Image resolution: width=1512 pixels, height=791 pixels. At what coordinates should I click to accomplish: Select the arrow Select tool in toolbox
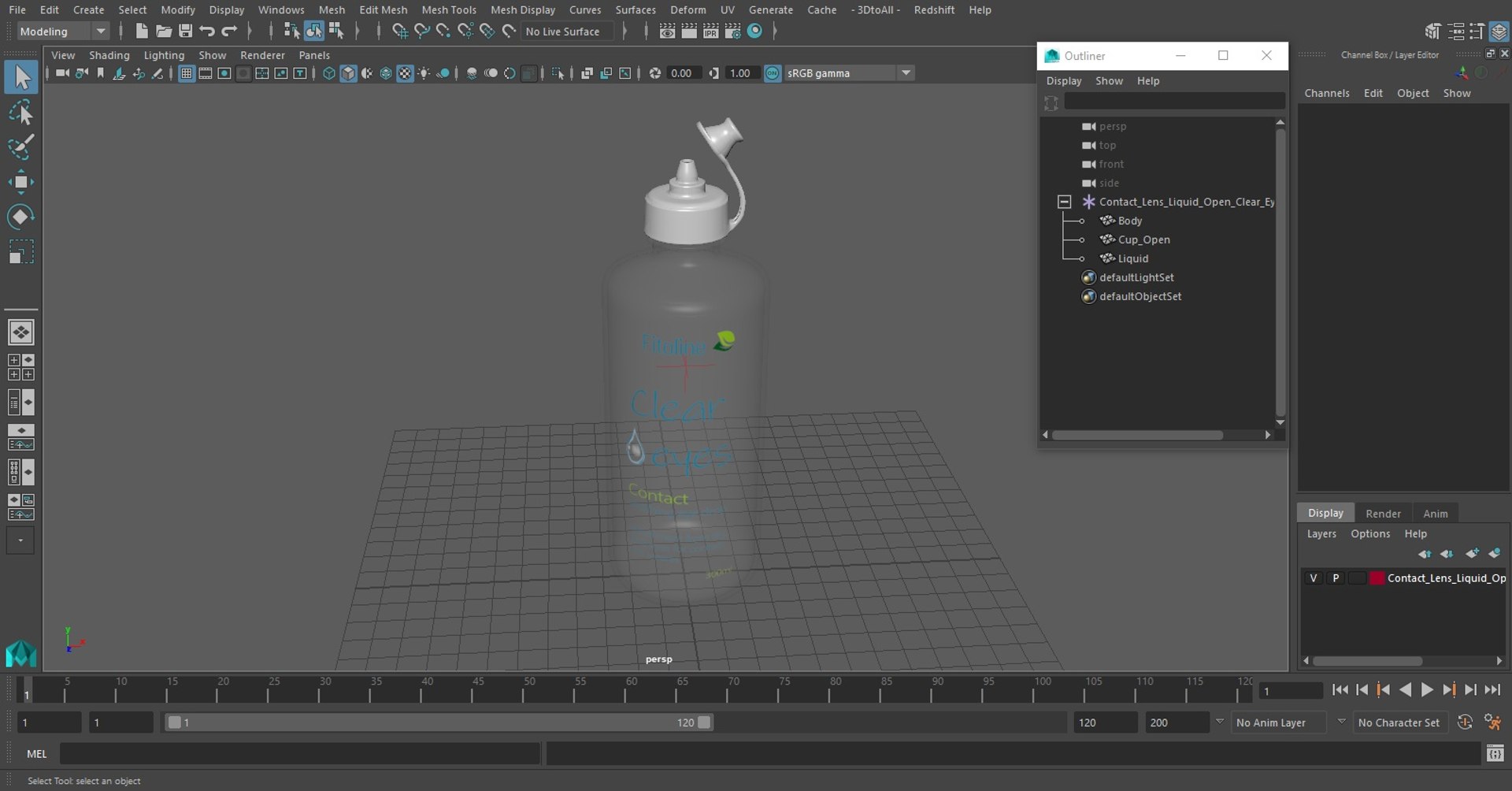click(x=21, y=77)
